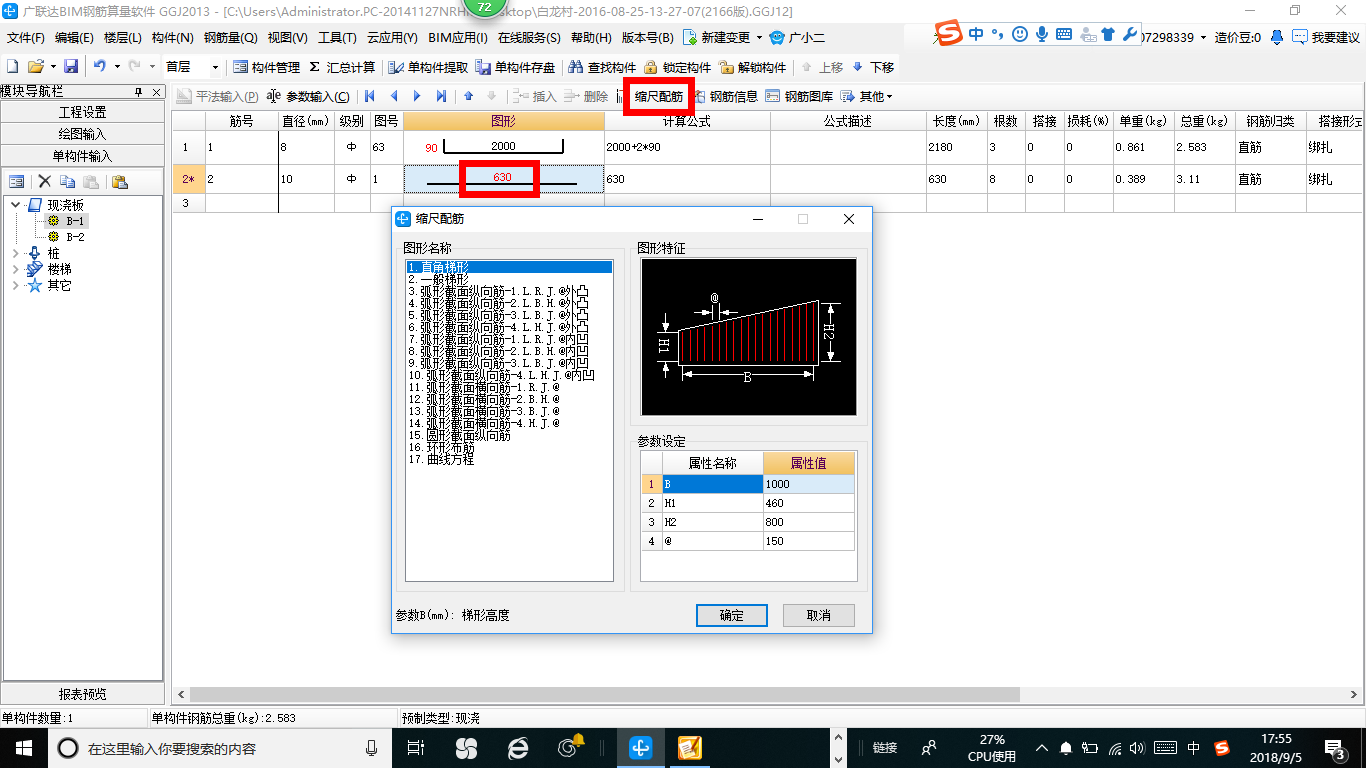Image resolution: width=1366 pixels, height=768 pixels.
Task: Click the horizontal scrollbar below table
Action: tap(604, 694)
